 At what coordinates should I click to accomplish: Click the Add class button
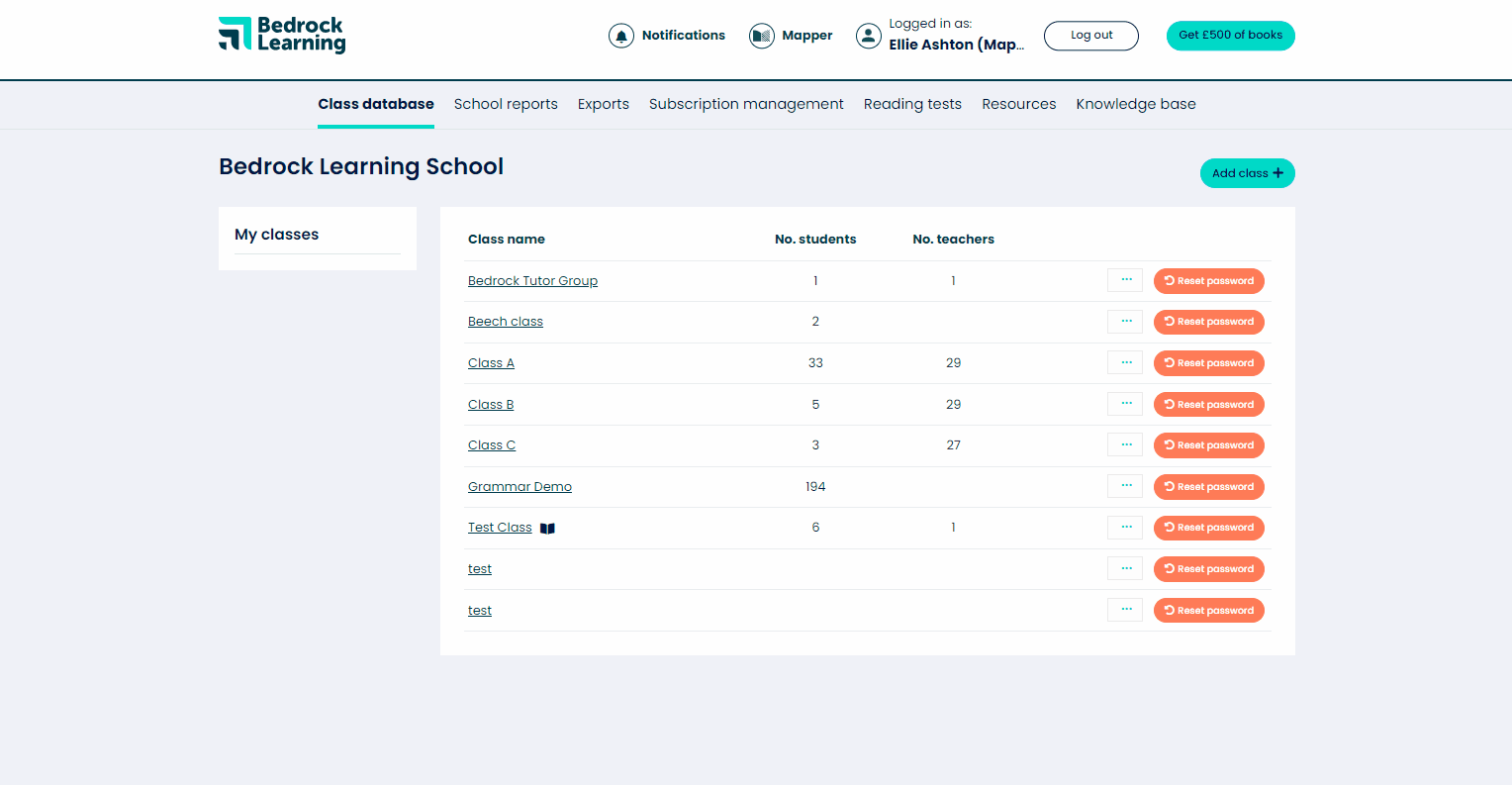[x=1248, y=173]
